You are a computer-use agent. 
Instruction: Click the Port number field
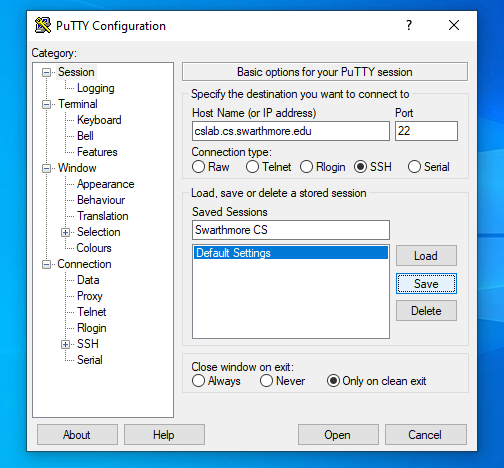click(x=426, y=131)
